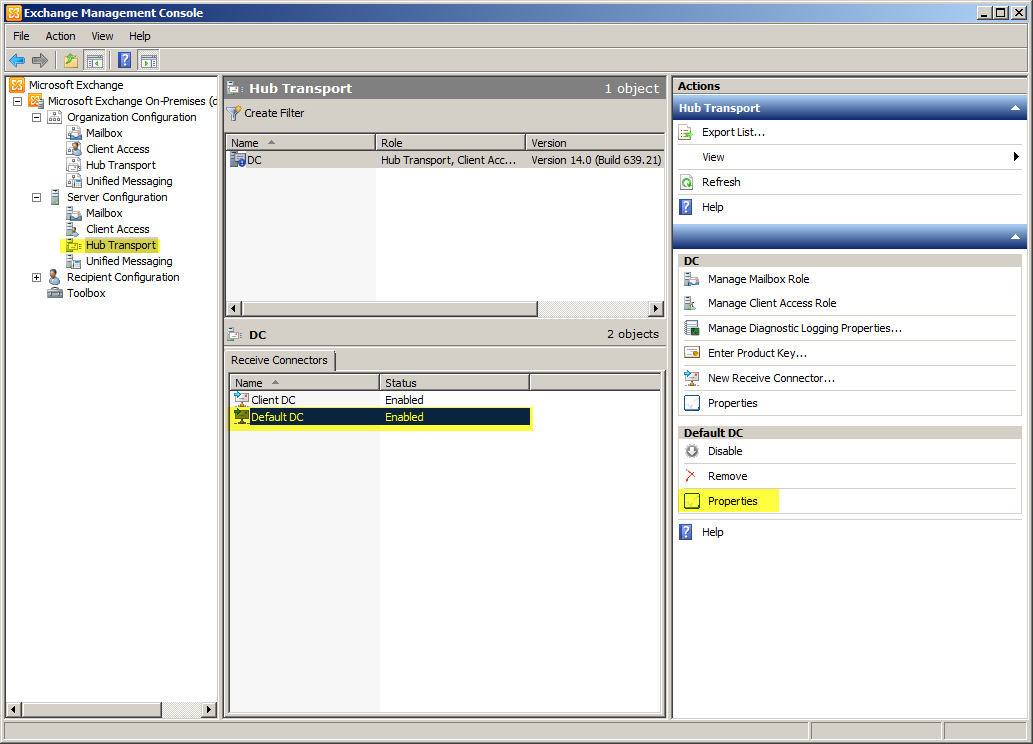Sort receive connectors by Name column

click(304, 382)
